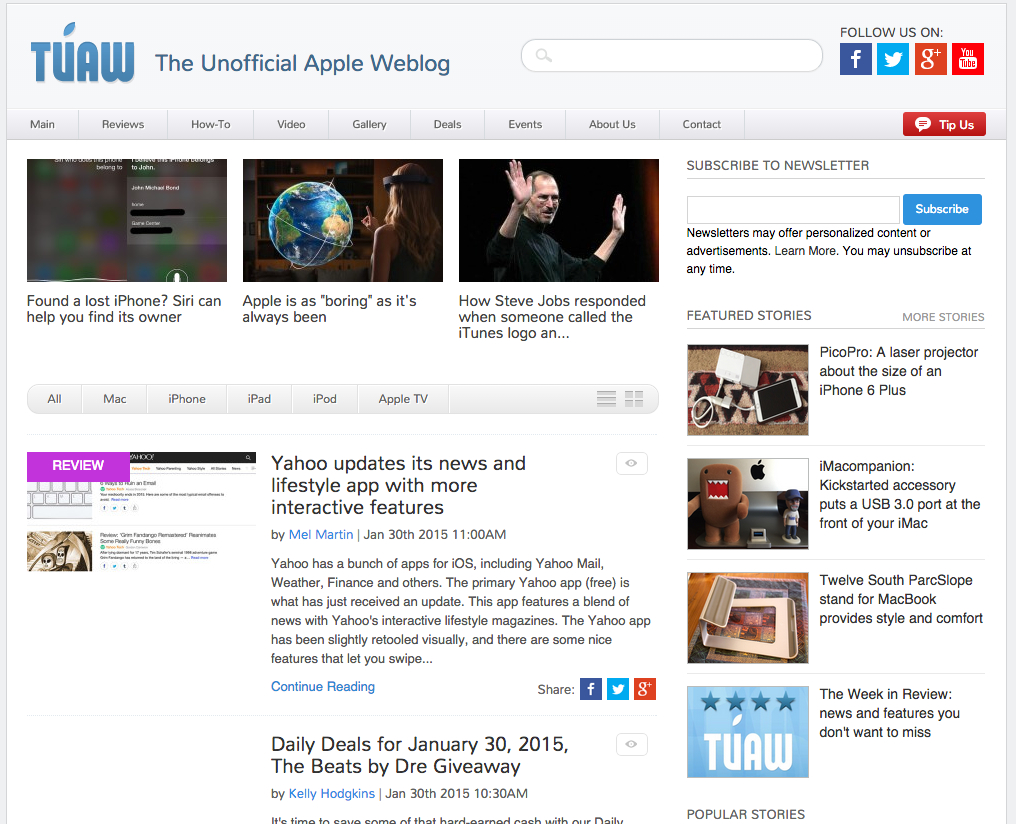Open The Week in Review story title

[889, 713]
